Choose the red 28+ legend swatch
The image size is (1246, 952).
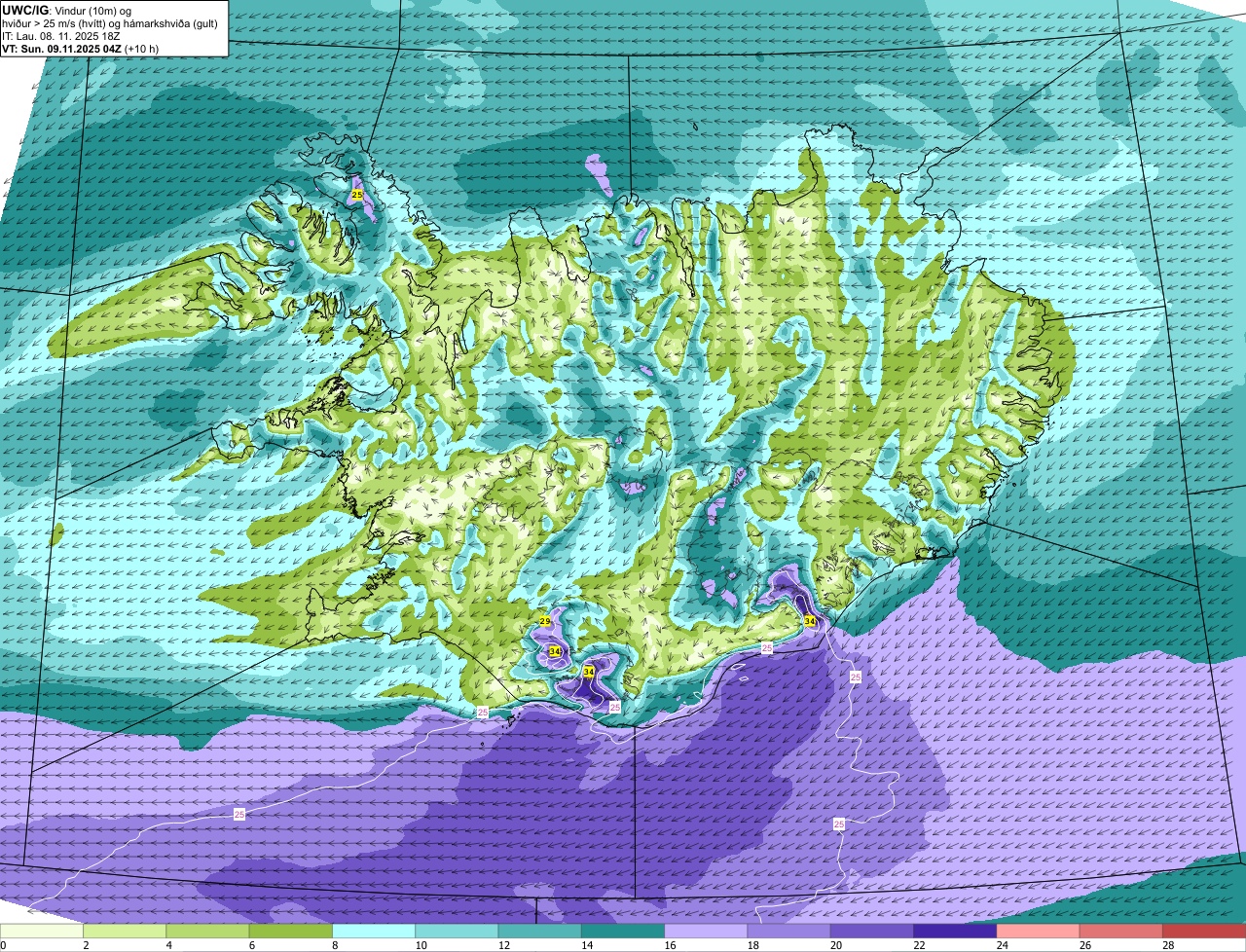[x=1204, y=932]
